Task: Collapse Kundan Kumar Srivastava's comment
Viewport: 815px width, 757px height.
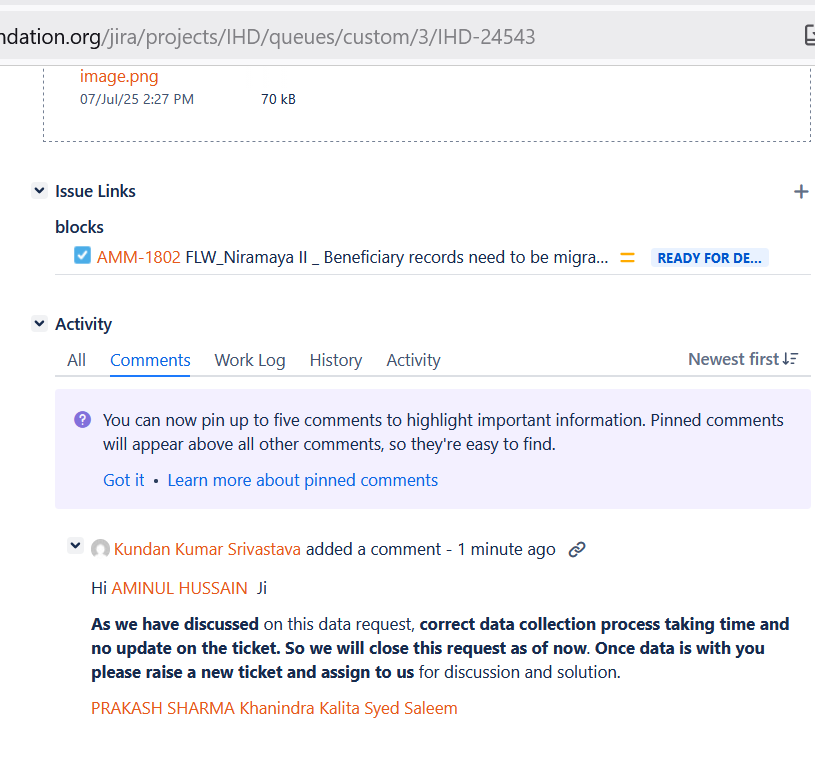Action: pyautogui.click(x=75, y=546)
